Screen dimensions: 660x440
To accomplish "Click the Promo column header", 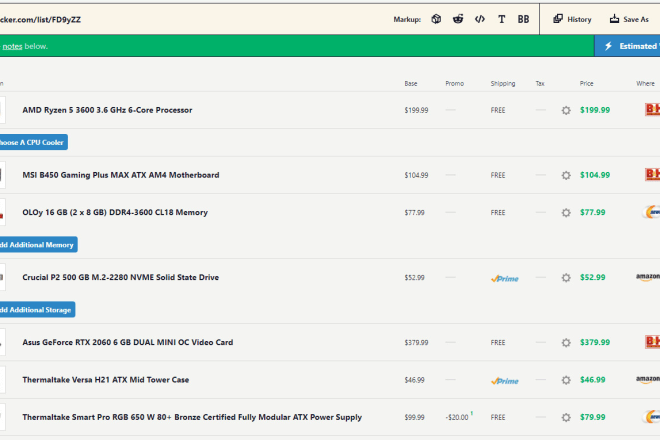I will (455, 83).
